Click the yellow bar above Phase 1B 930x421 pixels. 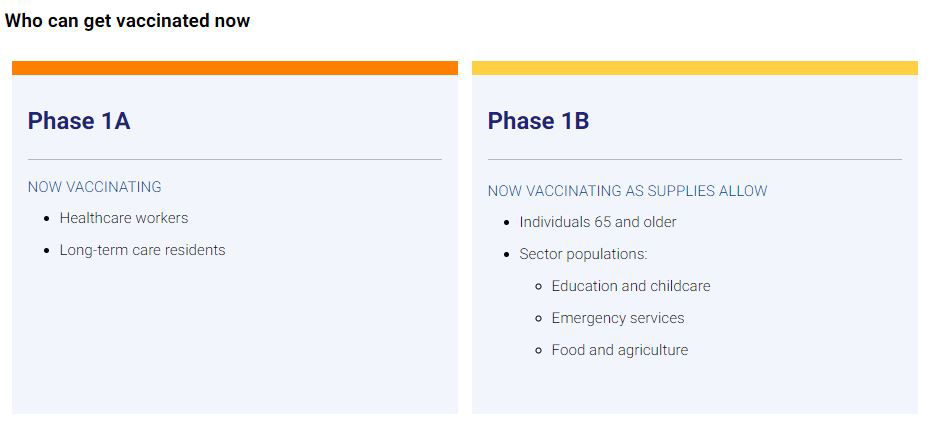(x=694, y=68)
